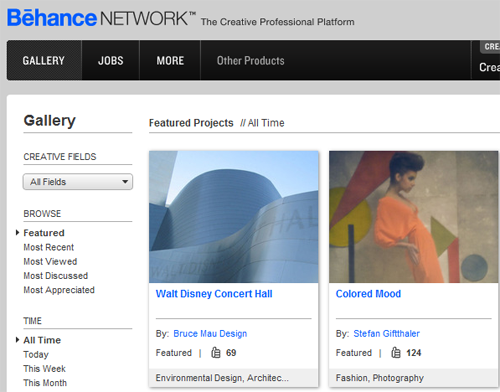Viewport: 500px width, 392px height.
Task: Open the All Fields creative fields dropdown
Action: tap(78, 182)
